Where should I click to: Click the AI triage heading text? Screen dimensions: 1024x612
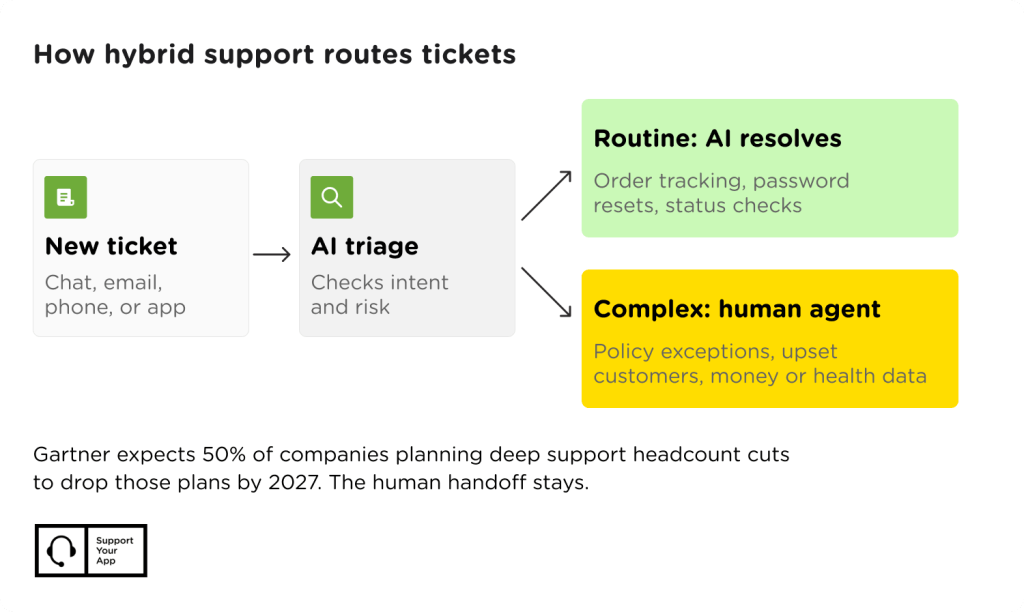(x=364, y=246)
